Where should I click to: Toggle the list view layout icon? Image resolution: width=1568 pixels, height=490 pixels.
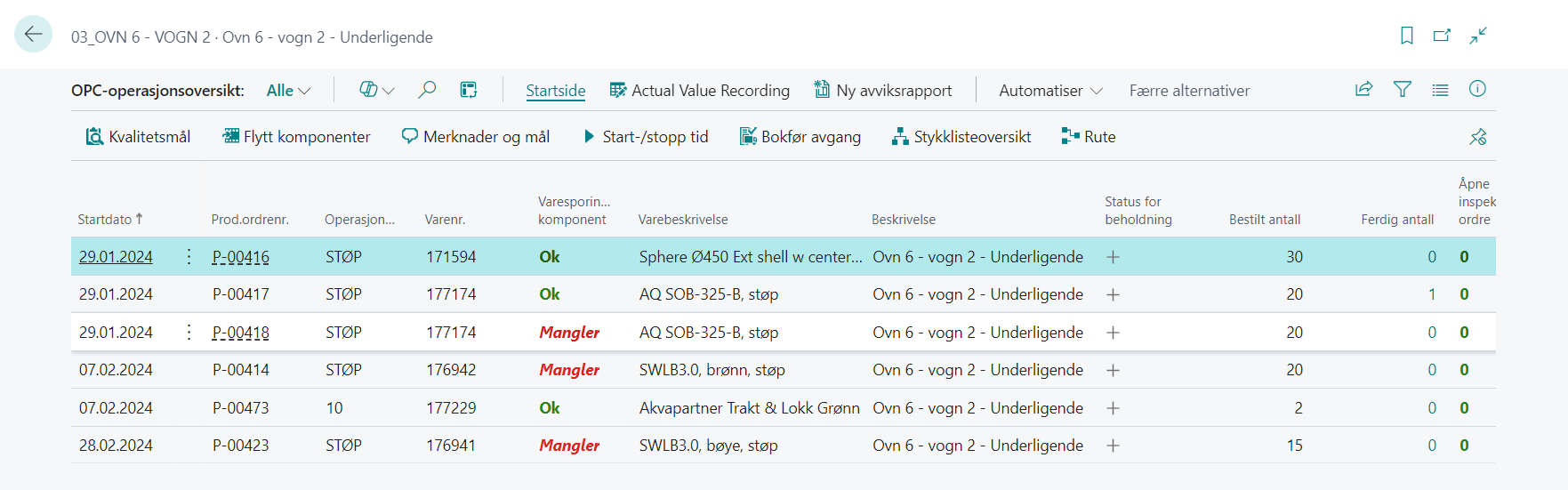[x=1440, y=90]
